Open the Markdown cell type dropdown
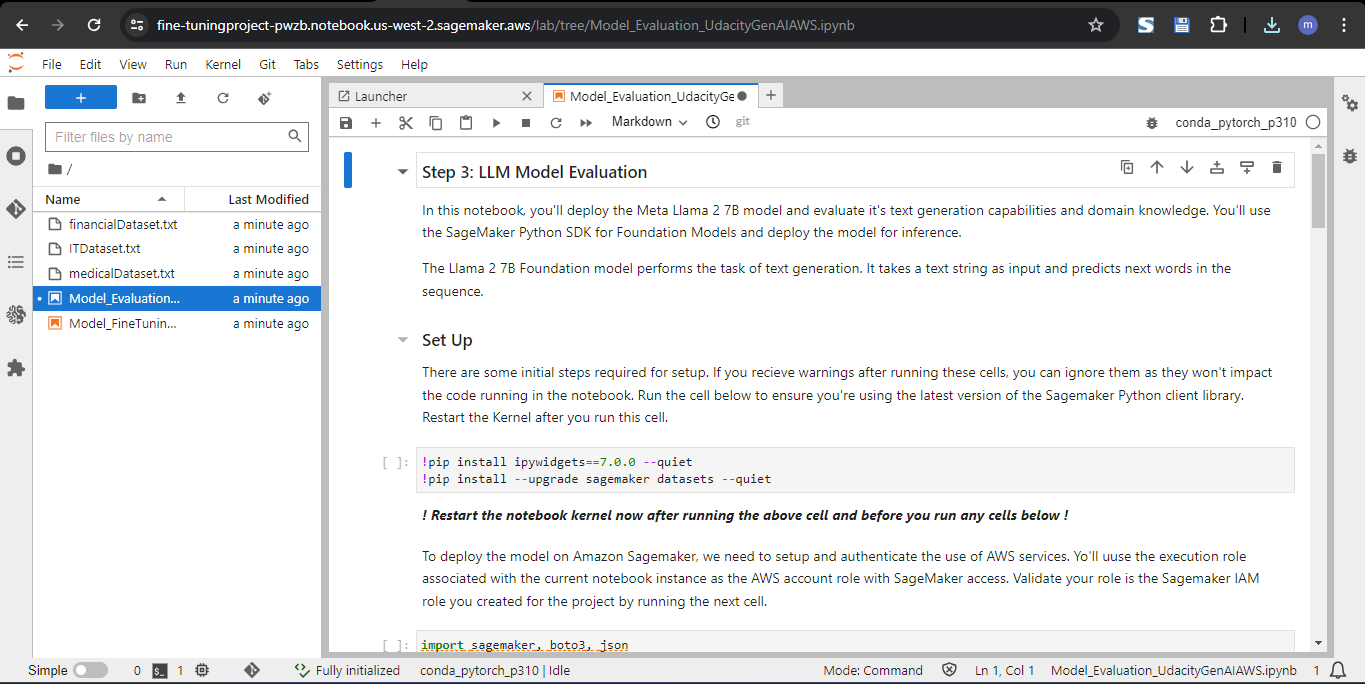The width and height of the screenshot is (1365, 684). 648,122
